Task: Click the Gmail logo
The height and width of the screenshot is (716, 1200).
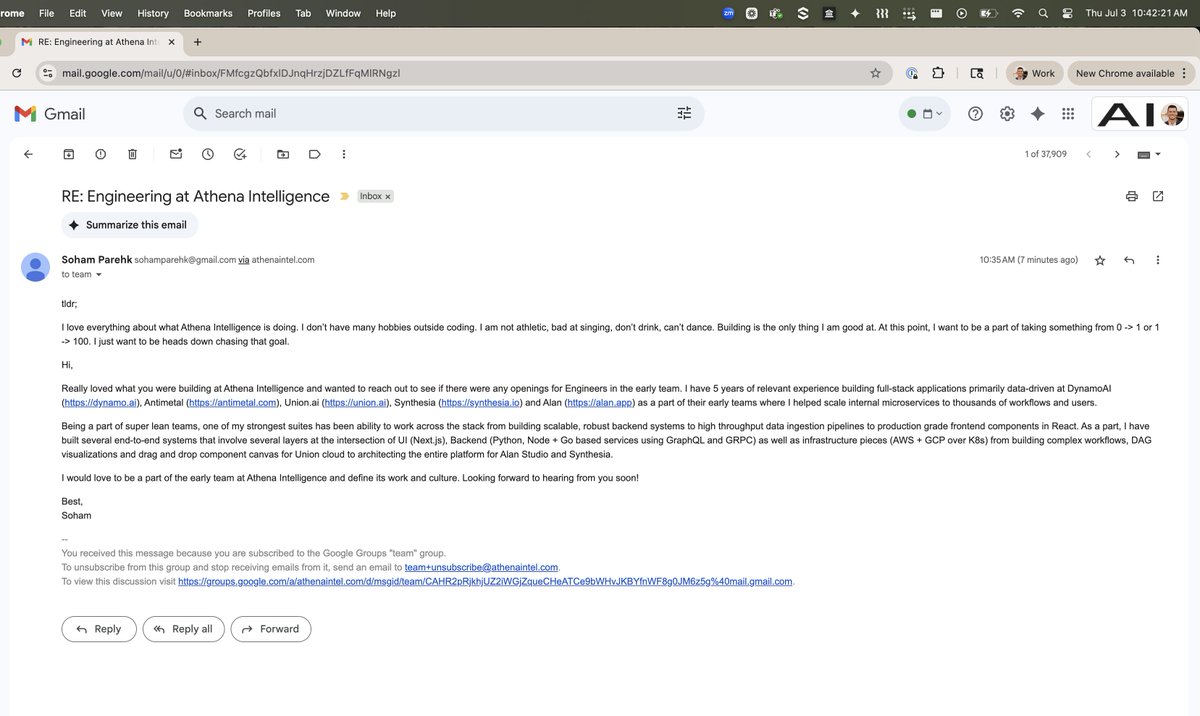Action: [x=50, y=114]
